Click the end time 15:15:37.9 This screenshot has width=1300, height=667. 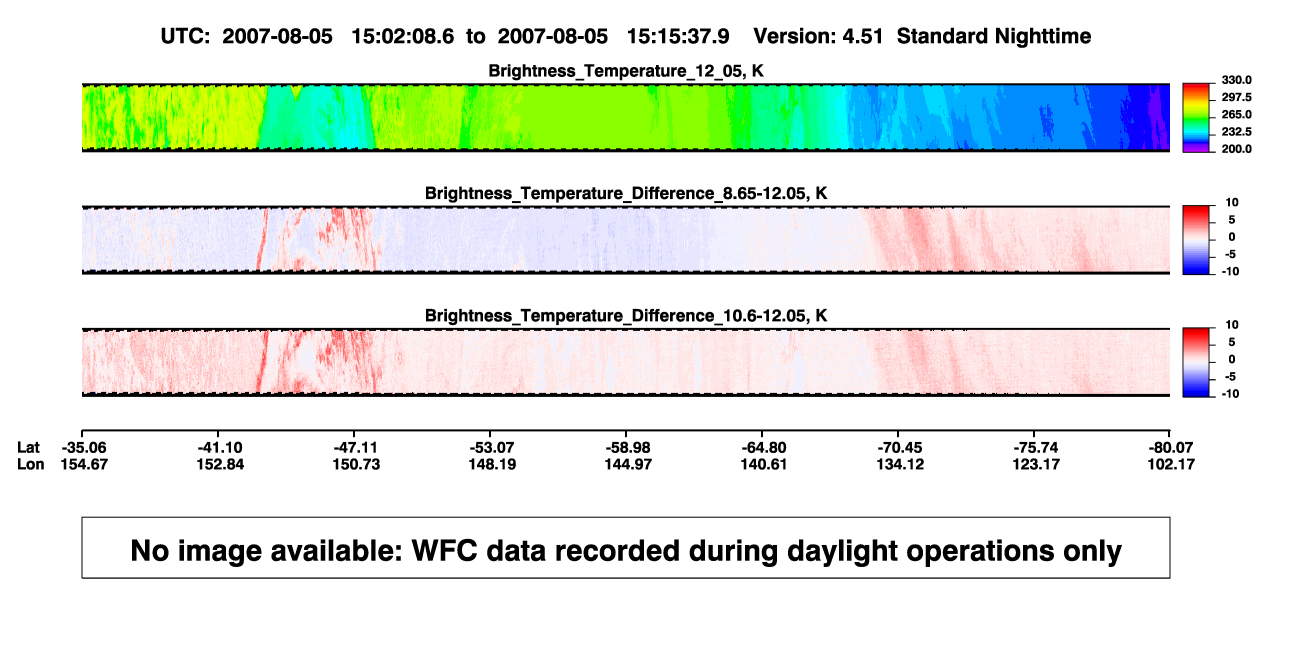(x=678, y=36)
